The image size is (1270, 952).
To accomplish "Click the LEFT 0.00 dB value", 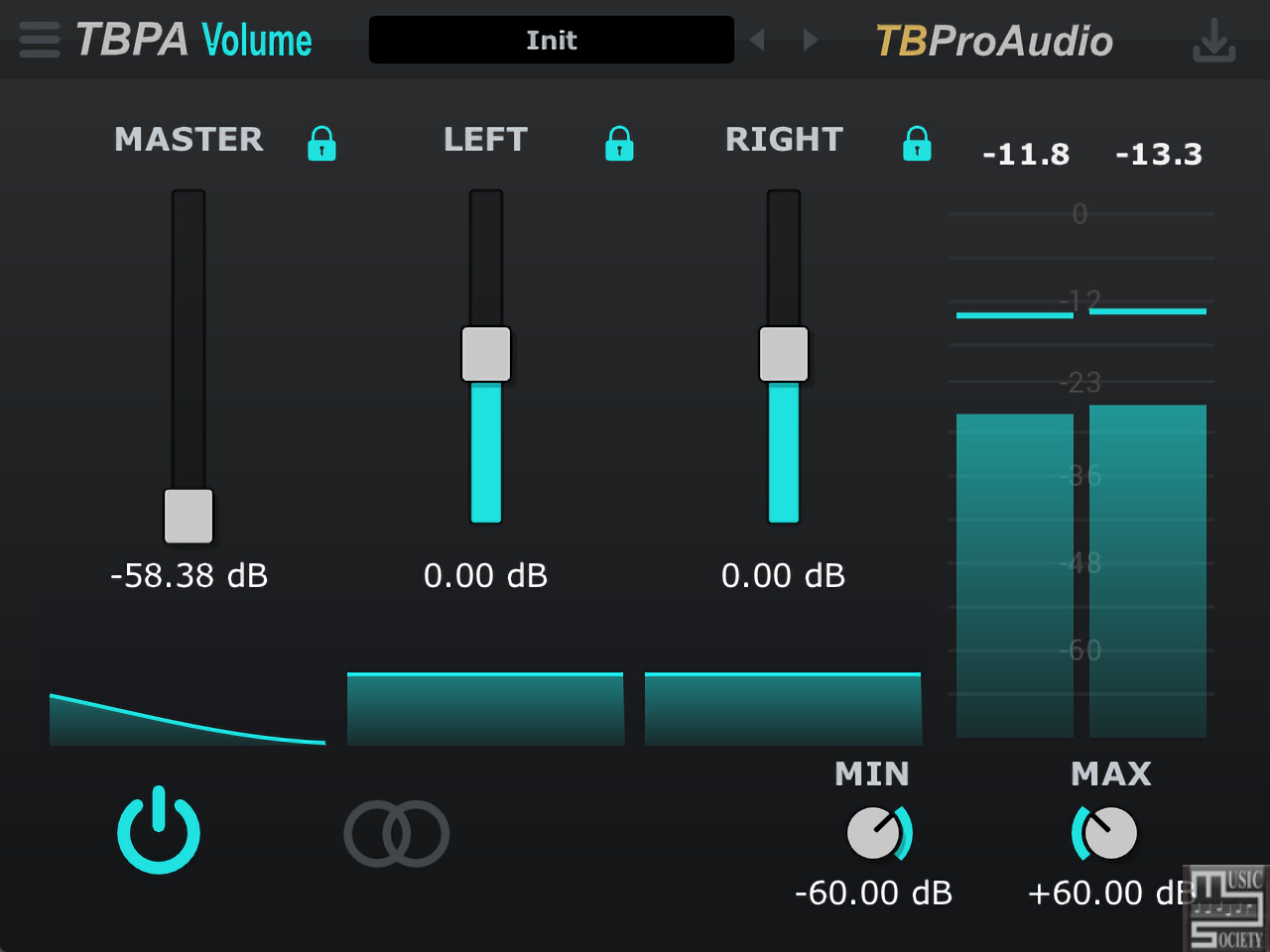I will 486,575.
